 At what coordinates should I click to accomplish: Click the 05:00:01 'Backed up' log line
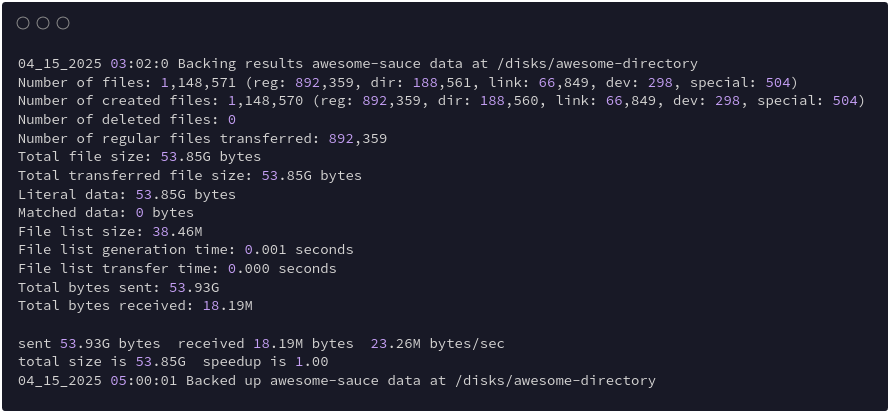pyautogui.click(x=337, y=381)
